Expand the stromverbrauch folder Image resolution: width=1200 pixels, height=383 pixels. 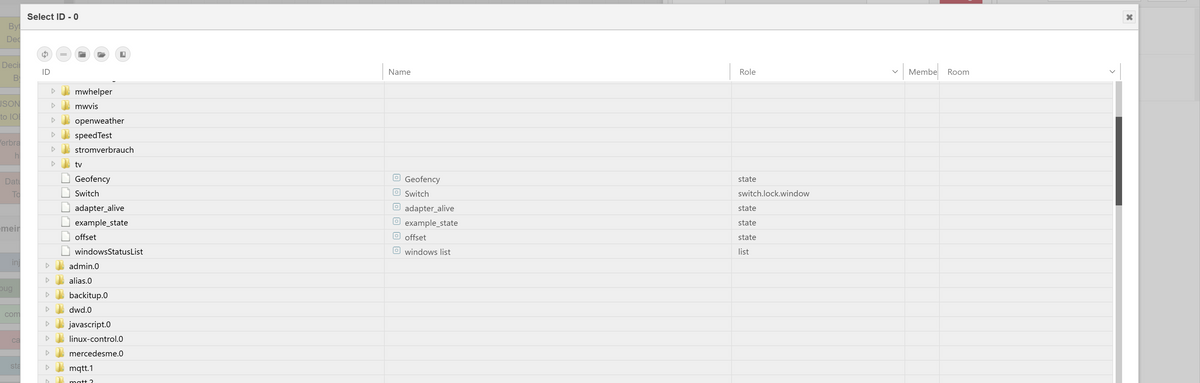(53, 150)
